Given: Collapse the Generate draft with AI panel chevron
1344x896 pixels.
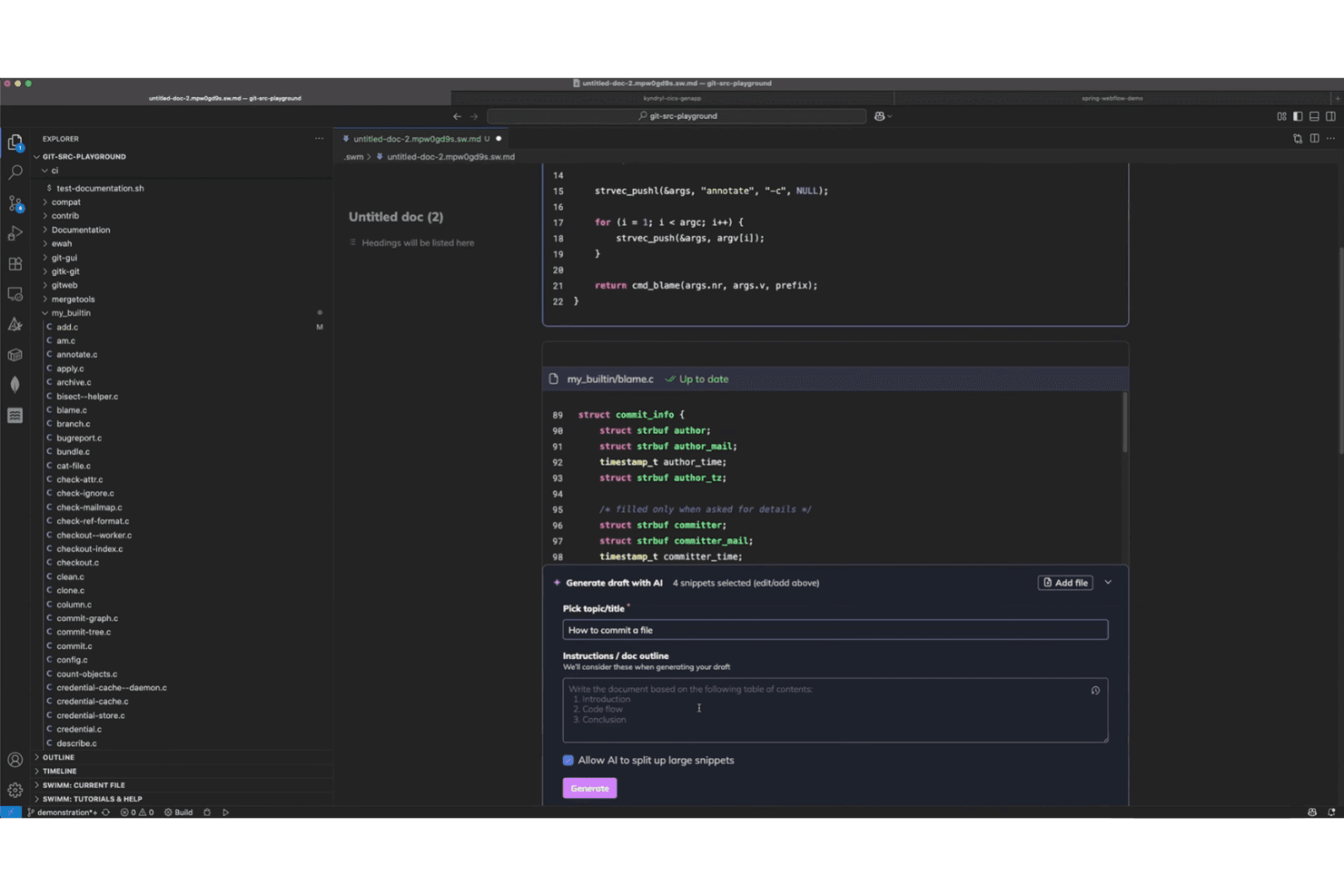Looking at the screenshot, I should [1108, 583].
